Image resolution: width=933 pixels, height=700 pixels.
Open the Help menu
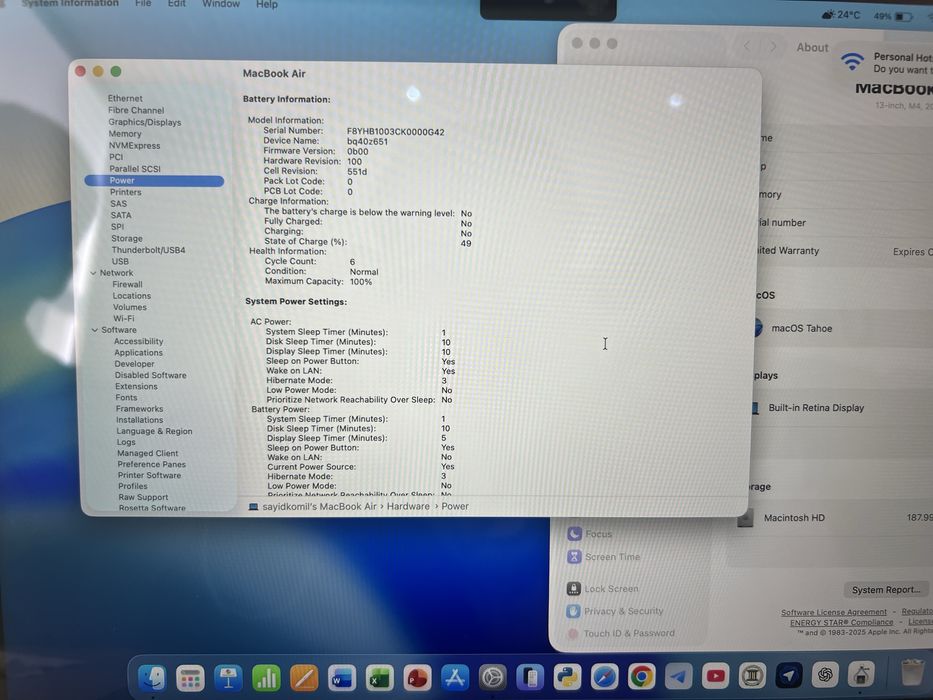pos(267,5)
